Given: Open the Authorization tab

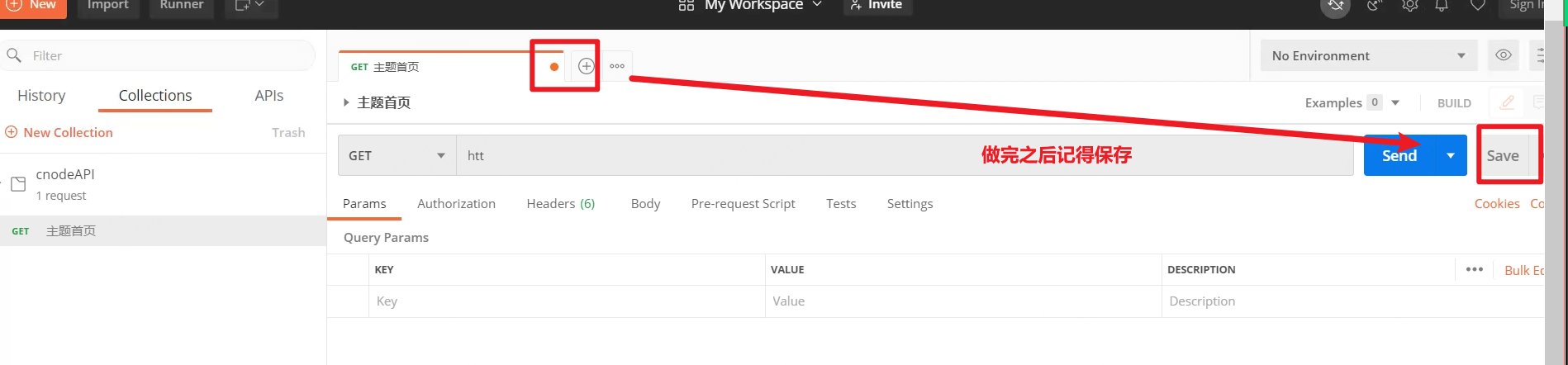Looking at the screenshot, I should [x=456, y=203].
